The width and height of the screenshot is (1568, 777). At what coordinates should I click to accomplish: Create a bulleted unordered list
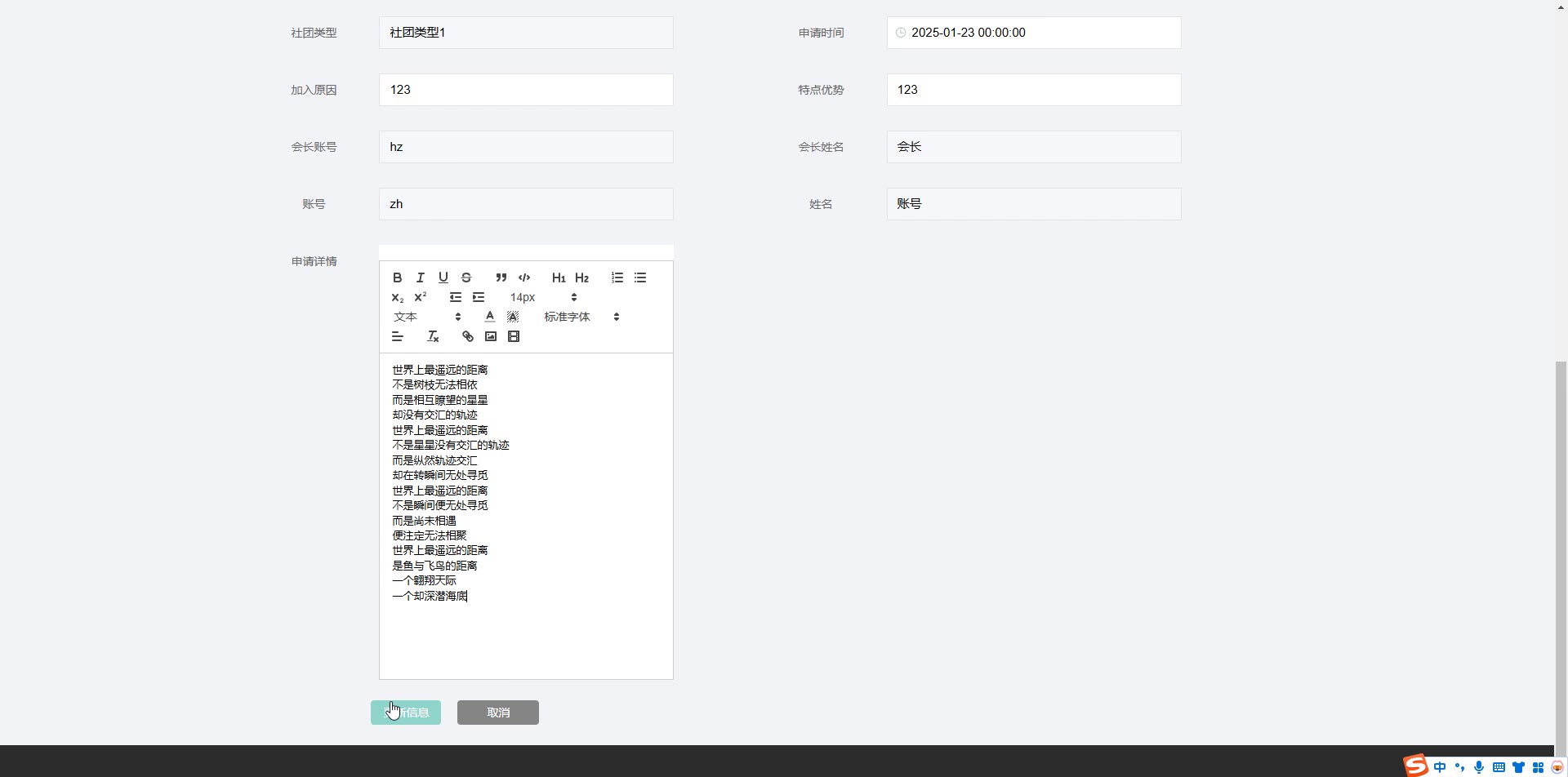click(640, 277)
